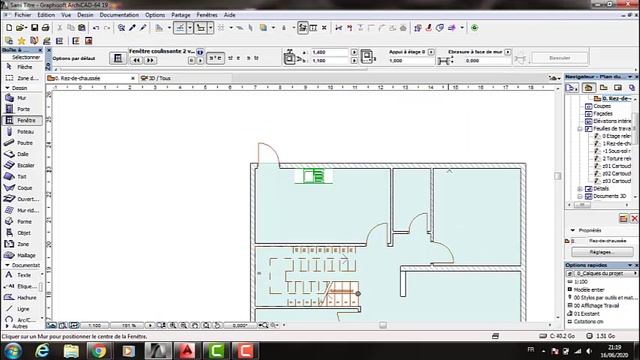
Task: Open the Documentation menu
Action: [119, 15]
